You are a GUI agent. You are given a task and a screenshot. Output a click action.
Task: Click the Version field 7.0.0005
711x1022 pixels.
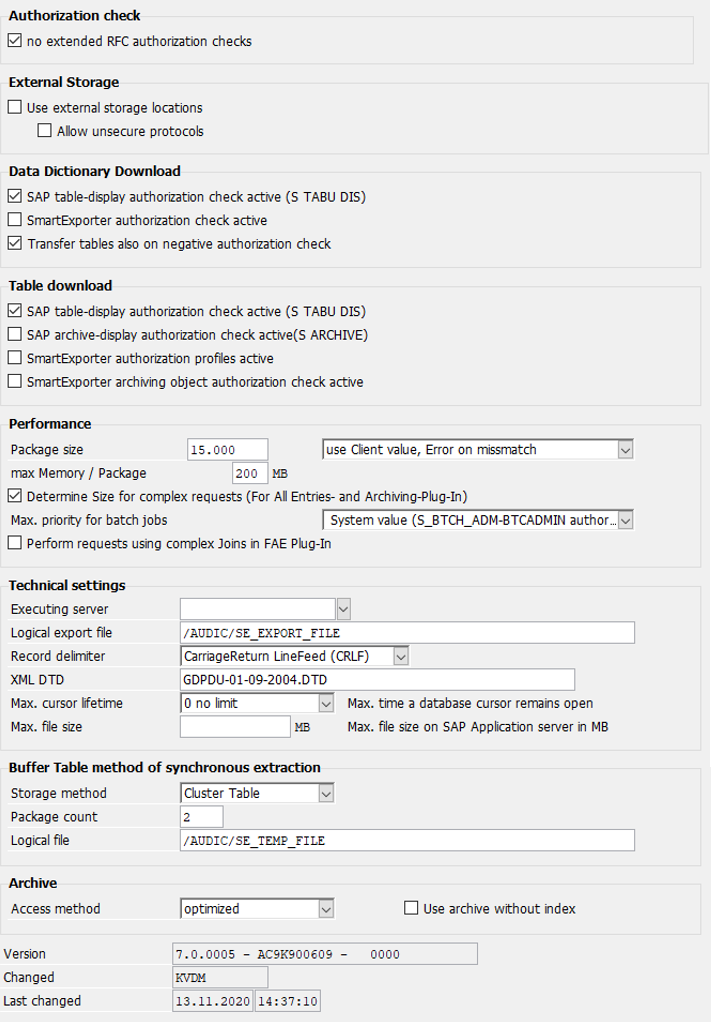[x=325, y=954]
